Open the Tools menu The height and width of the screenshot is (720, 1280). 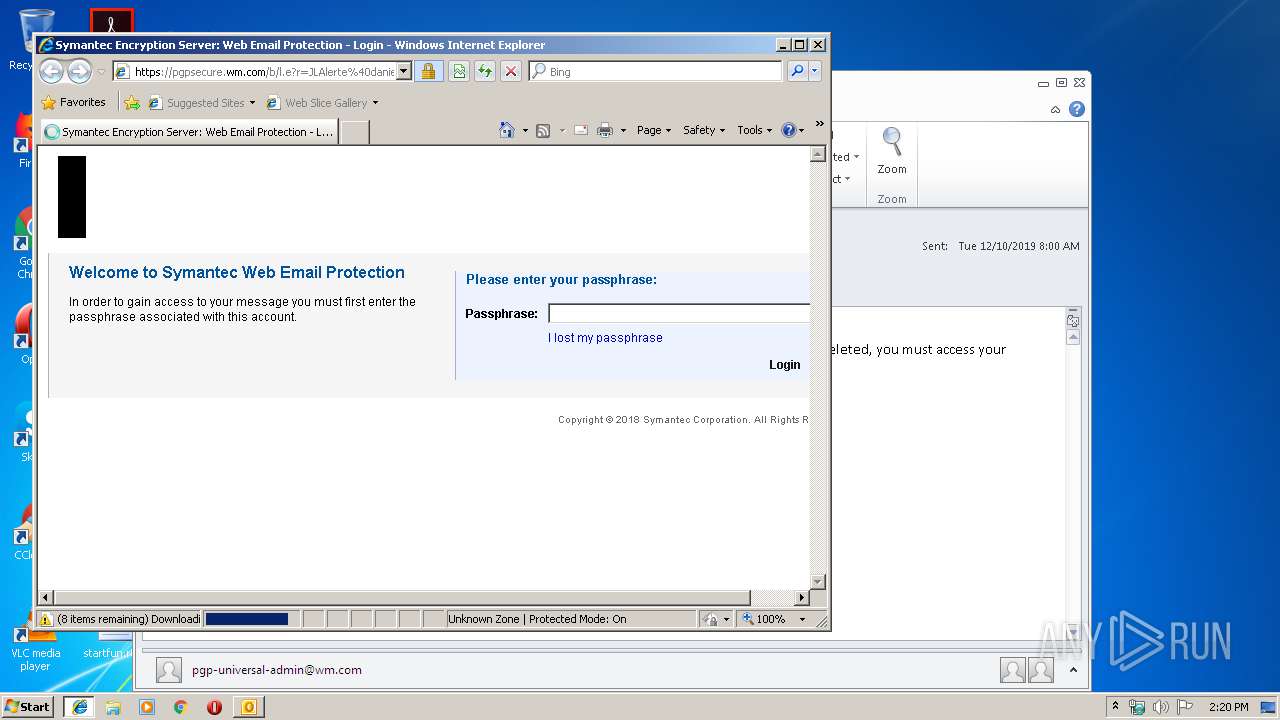755,130
